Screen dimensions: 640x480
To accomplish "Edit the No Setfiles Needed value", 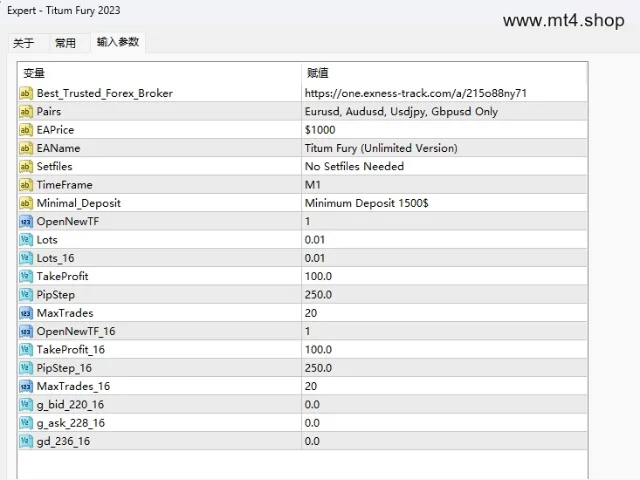I will point(444,166).
